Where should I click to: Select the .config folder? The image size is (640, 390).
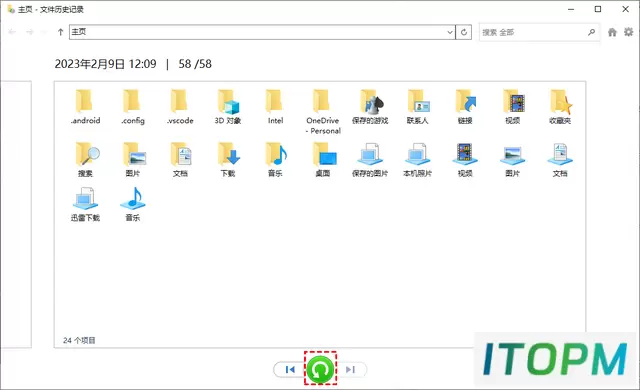click(133, 107)
